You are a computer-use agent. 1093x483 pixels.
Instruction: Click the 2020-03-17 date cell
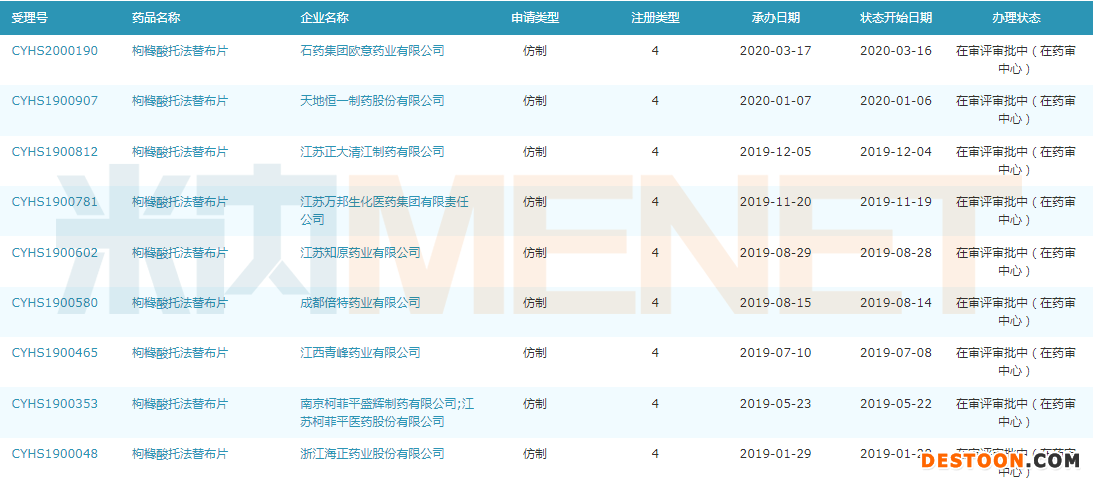click(x=775, y=50)
